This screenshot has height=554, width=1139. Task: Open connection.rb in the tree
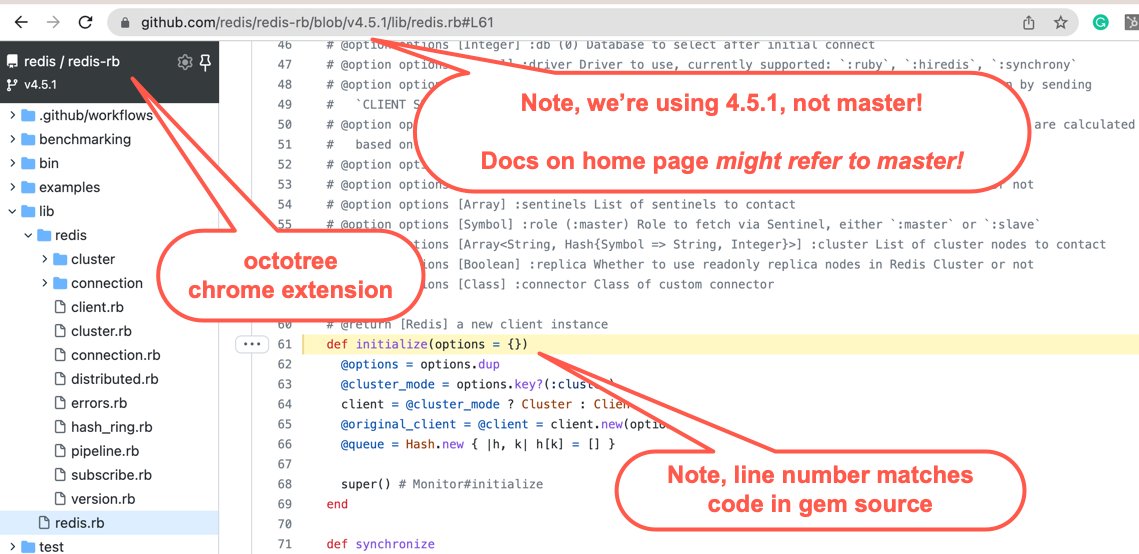pos(115,355)
